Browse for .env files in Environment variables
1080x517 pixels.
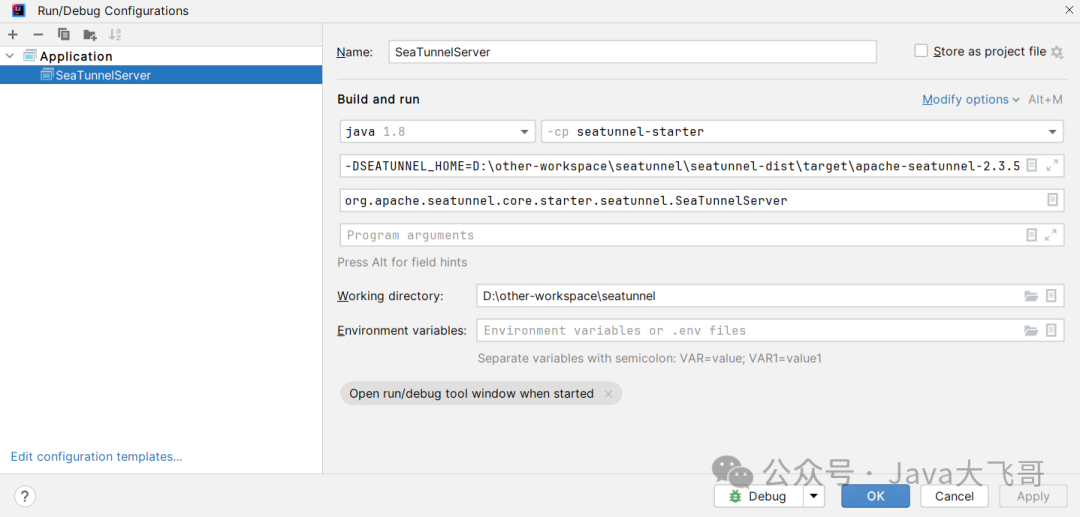(x=1031, y=330)
